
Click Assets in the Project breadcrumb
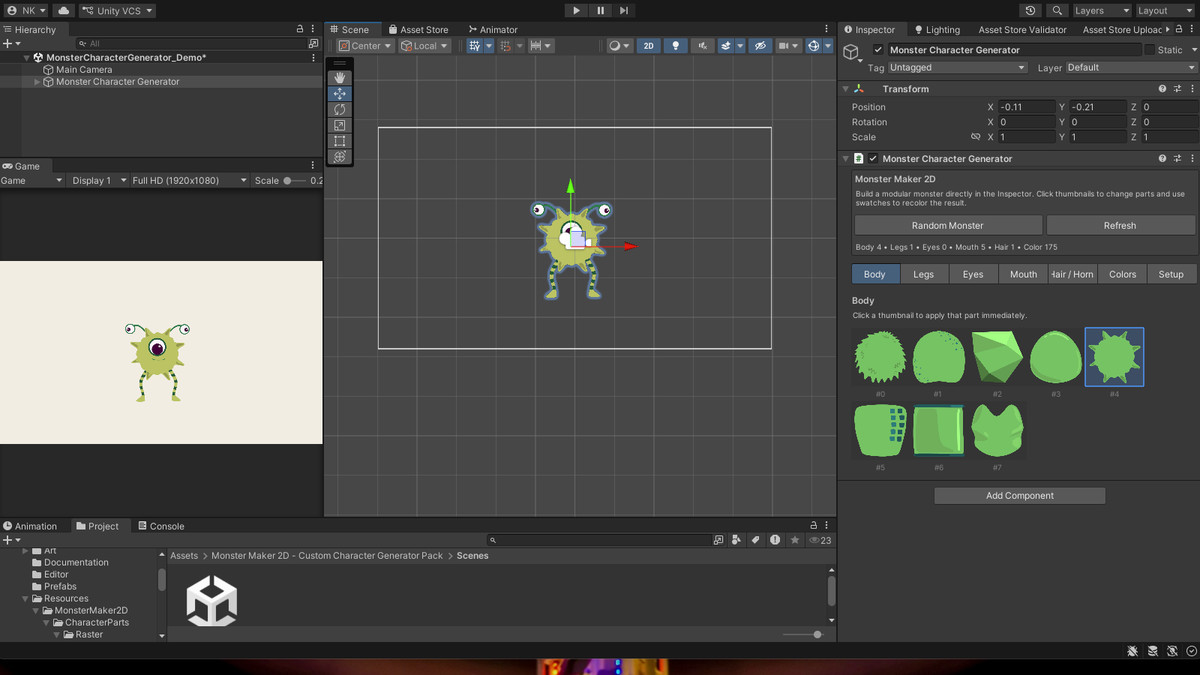(x=184, y=555)
